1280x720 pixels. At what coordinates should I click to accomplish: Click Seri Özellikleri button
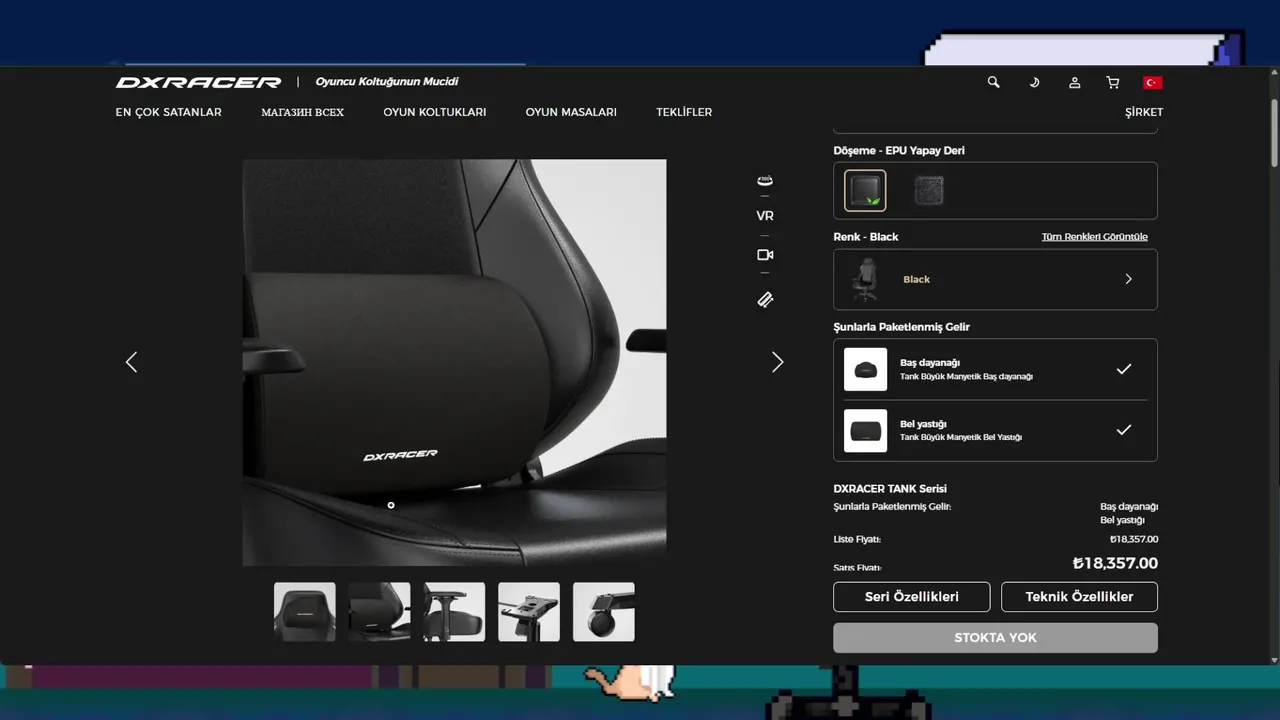[911, 597]
